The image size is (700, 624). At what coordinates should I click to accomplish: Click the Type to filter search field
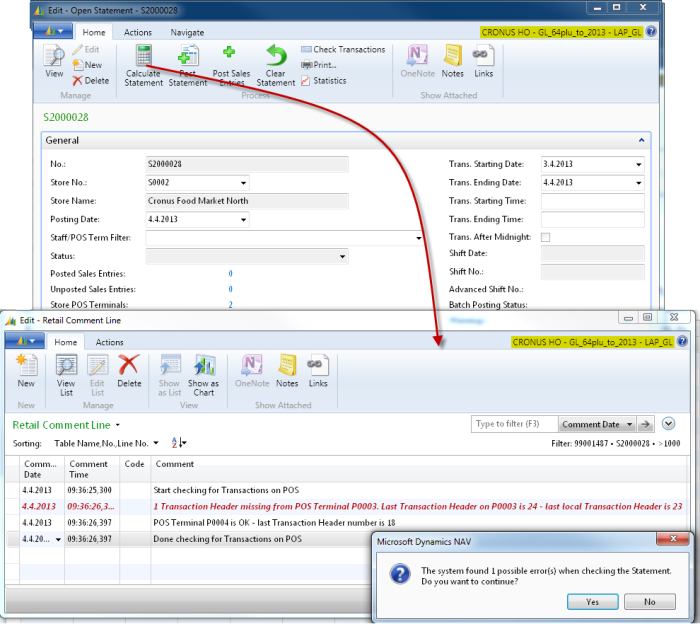(x=514, y=424)
